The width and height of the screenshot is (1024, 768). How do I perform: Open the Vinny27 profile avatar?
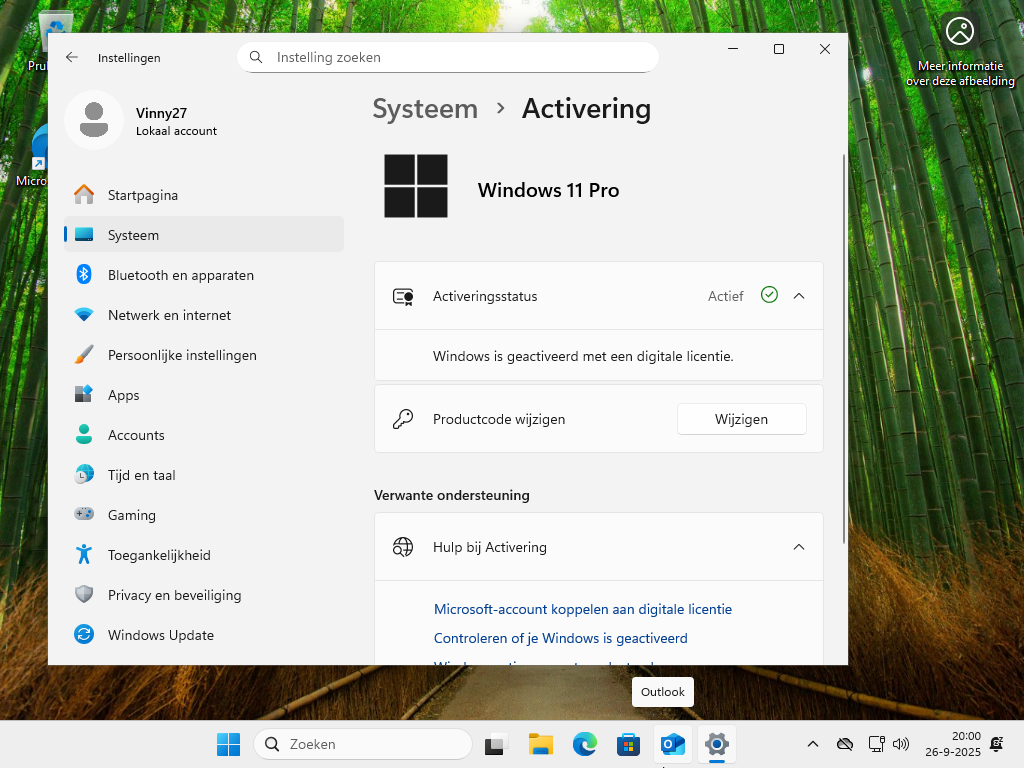[94, 120]
